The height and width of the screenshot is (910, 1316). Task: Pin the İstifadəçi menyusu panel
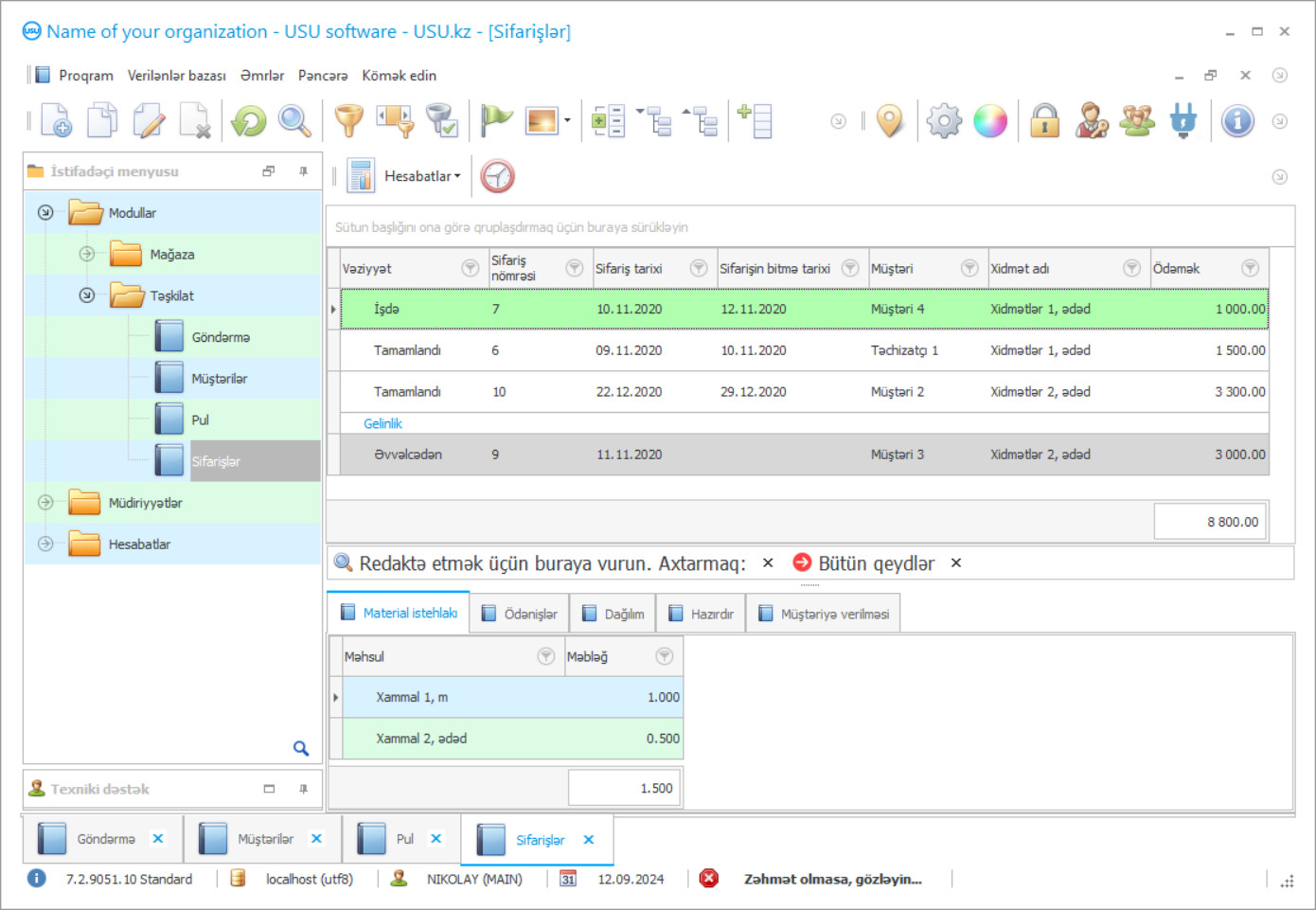(304, 171)
